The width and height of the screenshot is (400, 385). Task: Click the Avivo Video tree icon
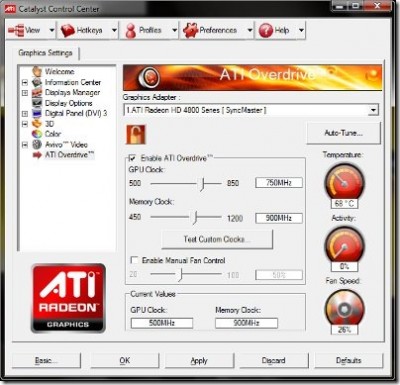37,144
